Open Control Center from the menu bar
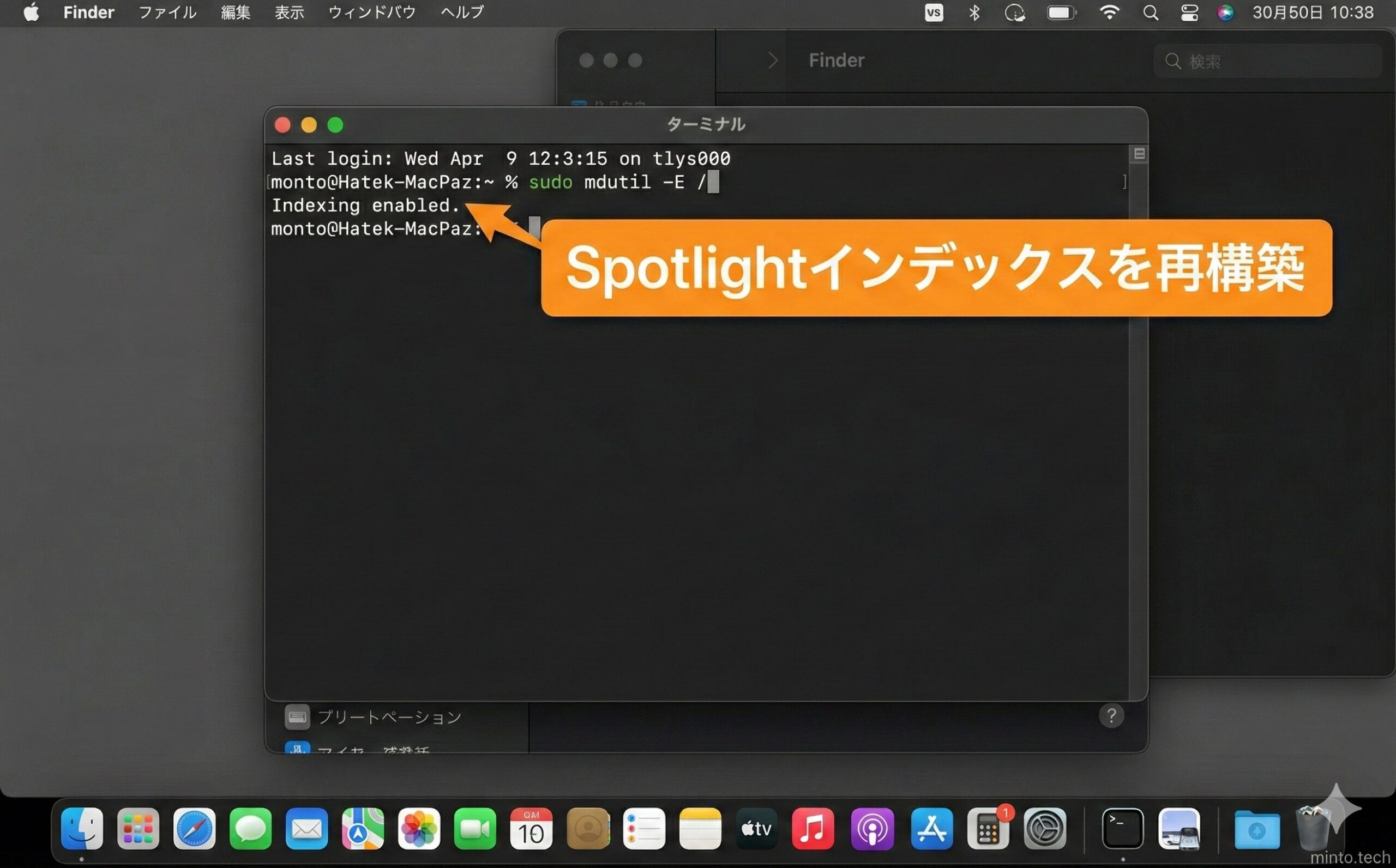Screen dimensions: 1396x868 1189,12
